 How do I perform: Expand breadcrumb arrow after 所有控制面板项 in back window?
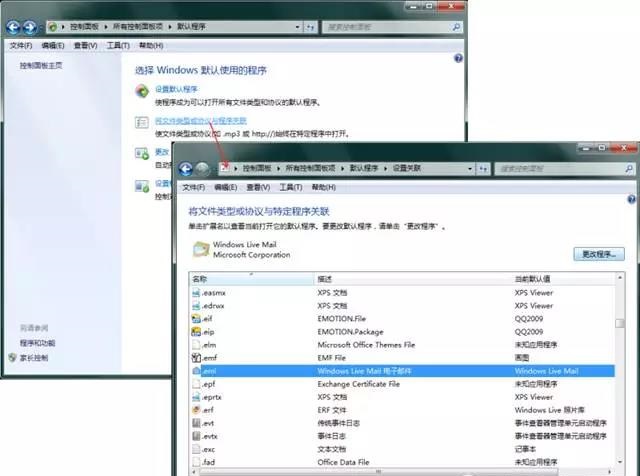click(x=170, y=27)
